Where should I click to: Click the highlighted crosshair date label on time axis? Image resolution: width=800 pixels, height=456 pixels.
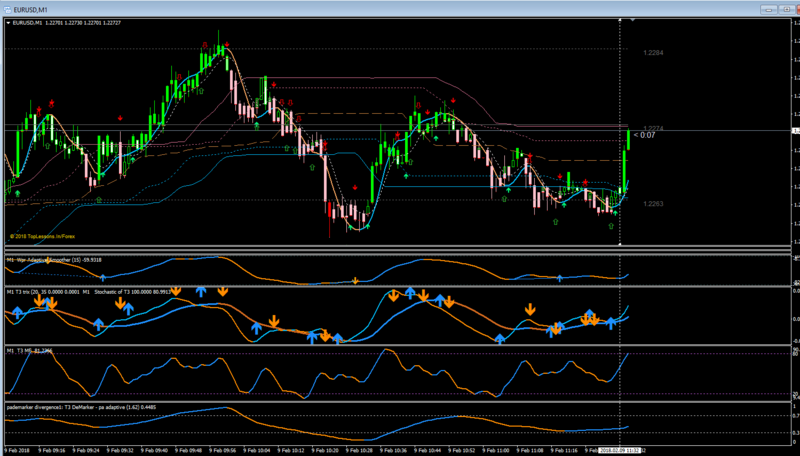[x=620, y=451]
